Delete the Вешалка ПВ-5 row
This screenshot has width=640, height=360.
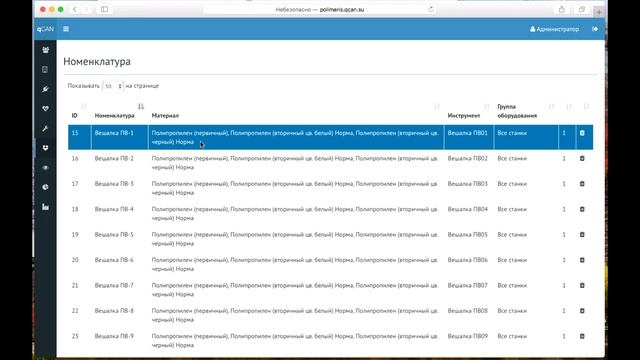click(582, 235)
